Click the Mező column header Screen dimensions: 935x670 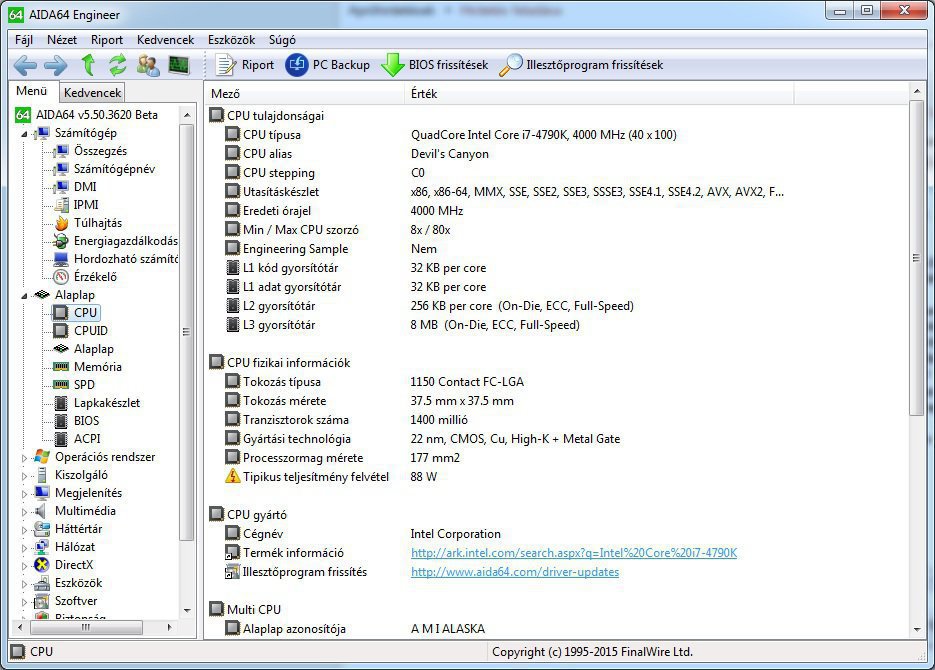click(305, 94)
